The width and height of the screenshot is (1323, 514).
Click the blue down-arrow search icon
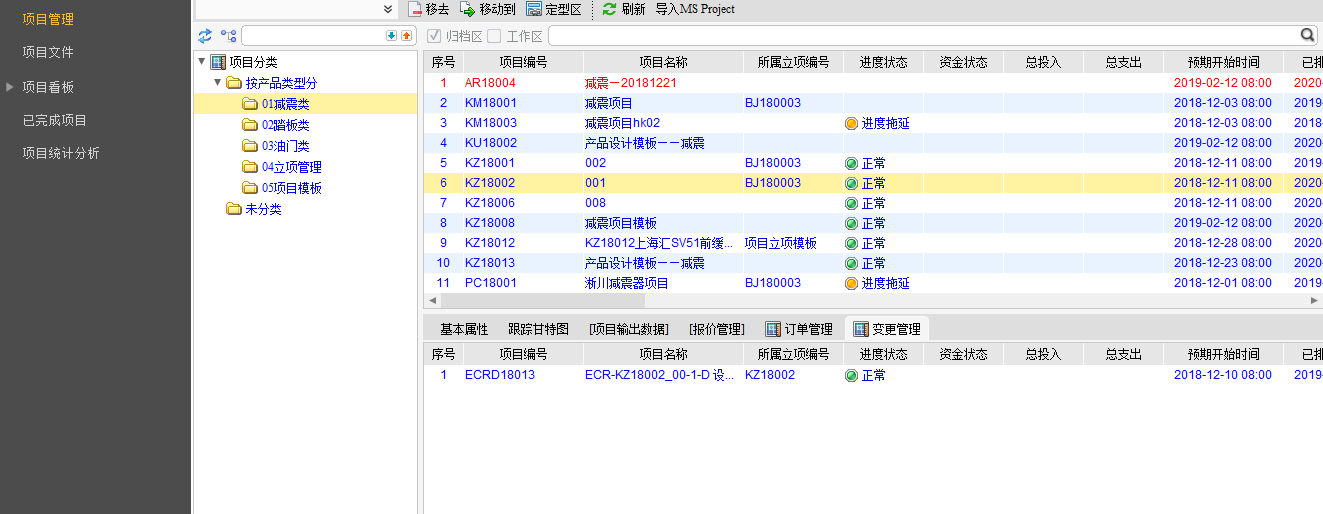coord(391,36)
